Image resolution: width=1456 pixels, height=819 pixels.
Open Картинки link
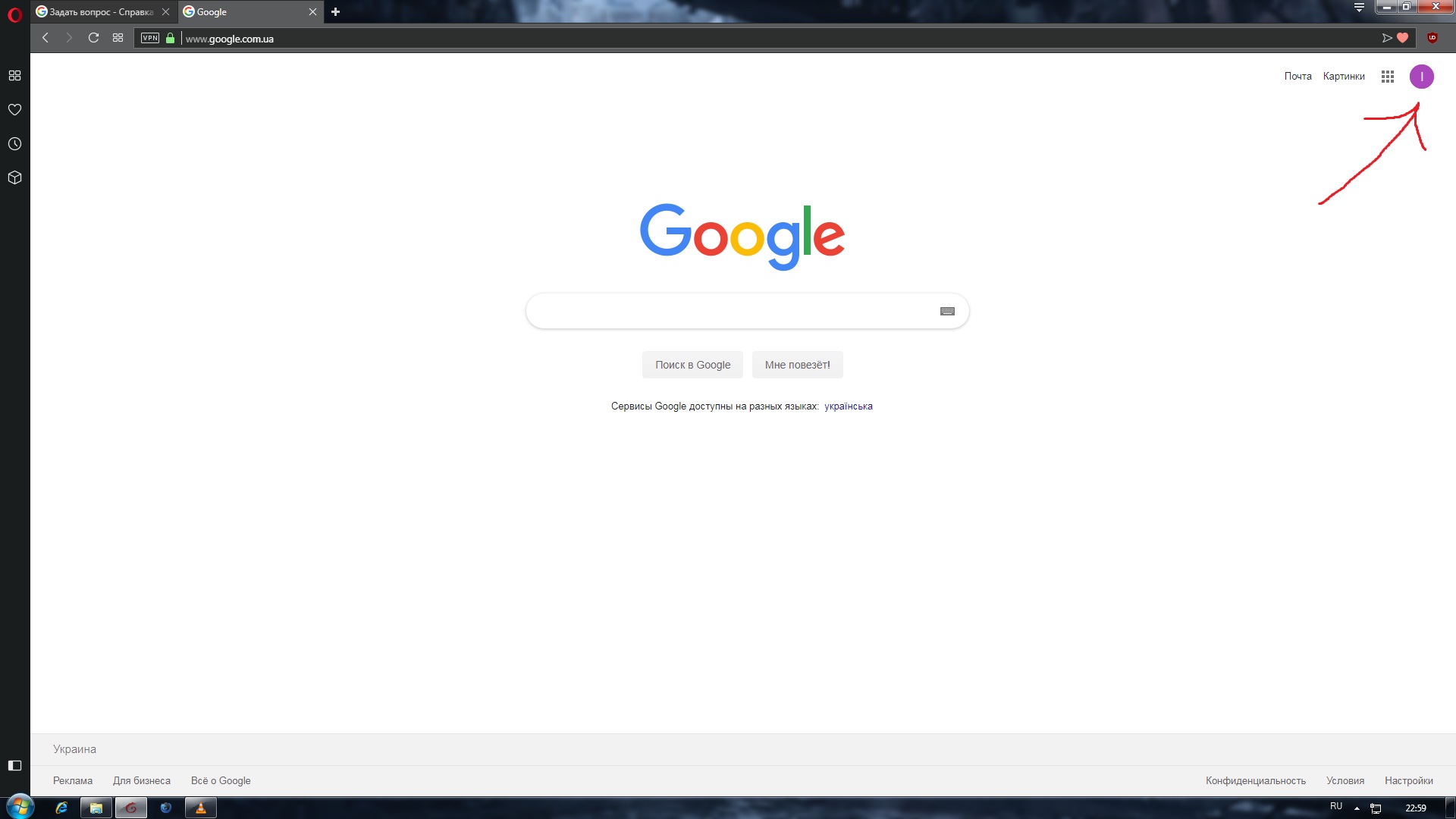click(x=1344, y=77)
